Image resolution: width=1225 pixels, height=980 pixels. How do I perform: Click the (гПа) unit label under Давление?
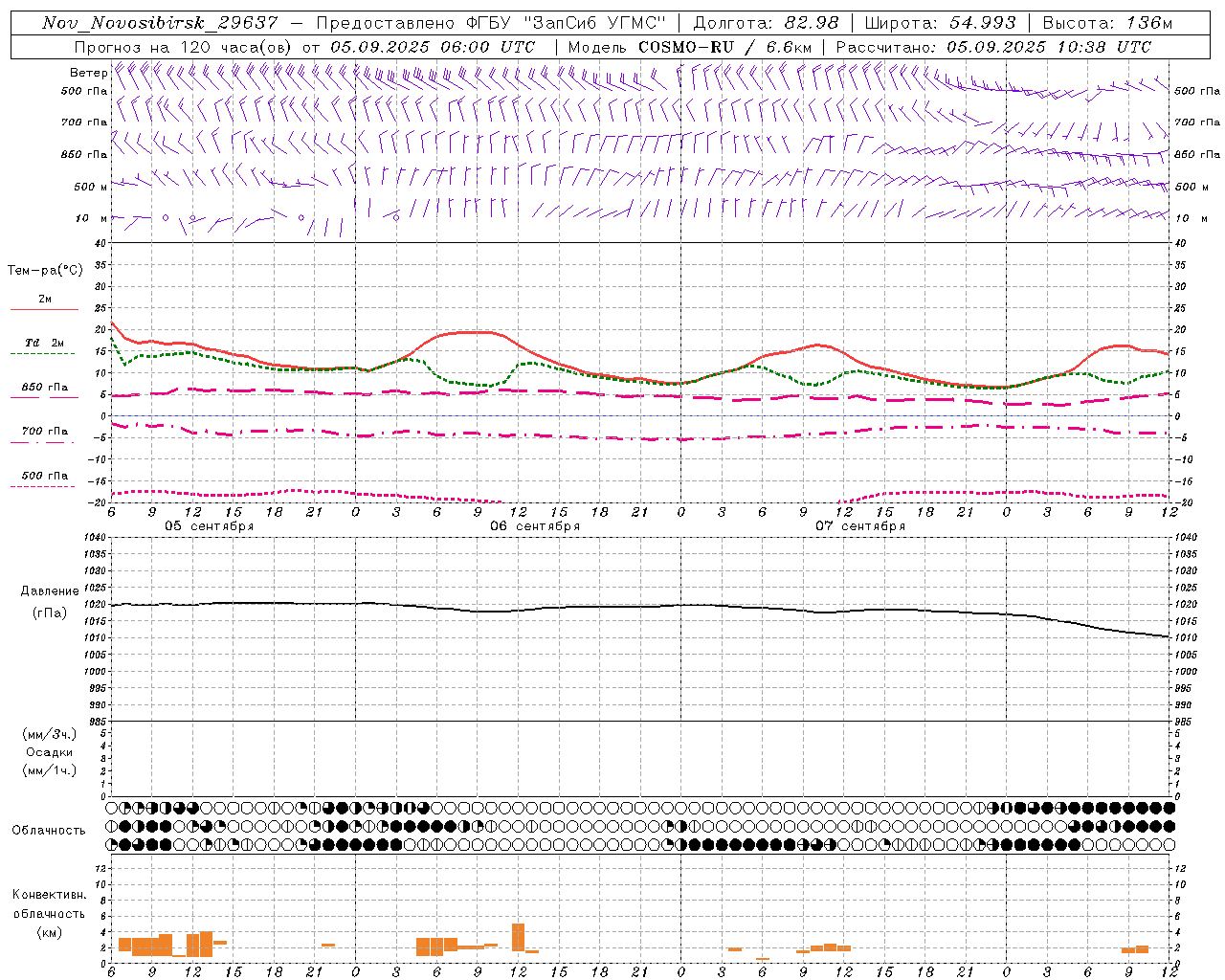click(50, 613)
